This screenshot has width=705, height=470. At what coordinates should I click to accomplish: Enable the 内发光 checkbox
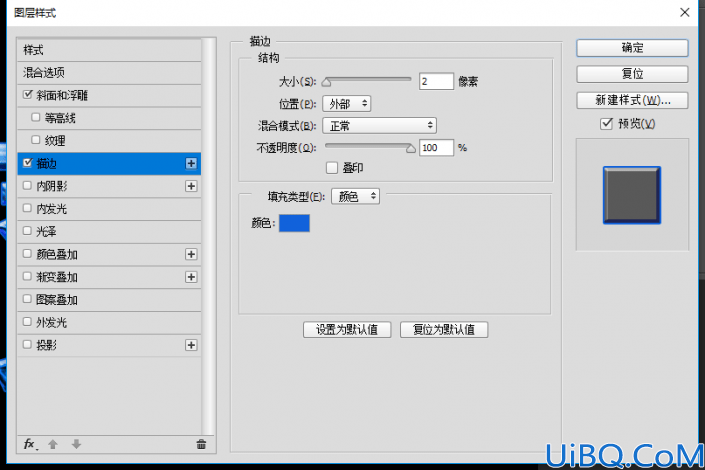coord(27,208)
